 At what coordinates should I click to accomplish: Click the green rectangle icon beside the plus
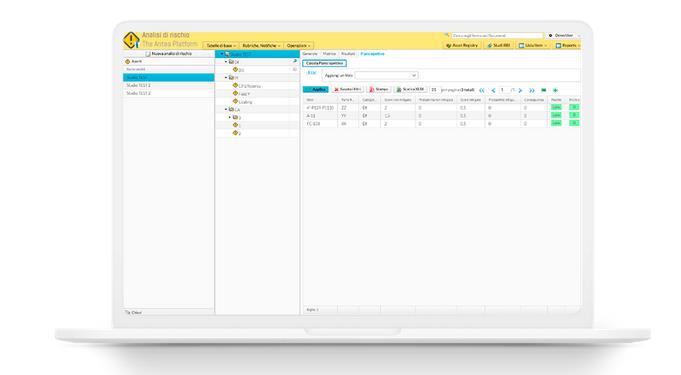(543, 90)
